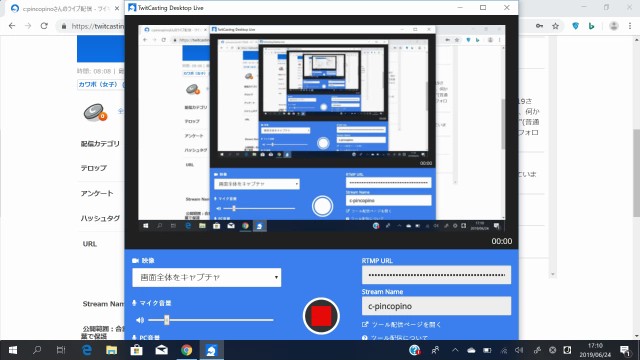Click the Chrome bookmark star icon
640x360 pixels.
click(555, 26)
